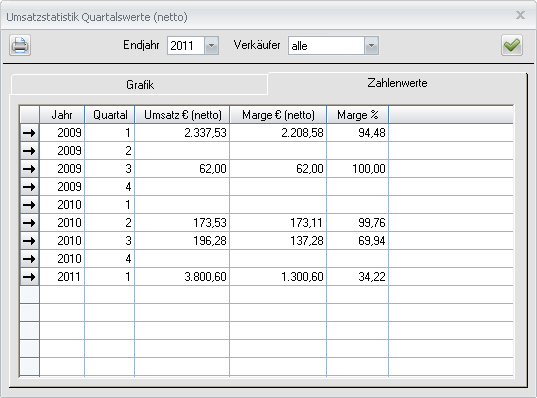Click Marge percent 99,76

(x=372, y=223)
